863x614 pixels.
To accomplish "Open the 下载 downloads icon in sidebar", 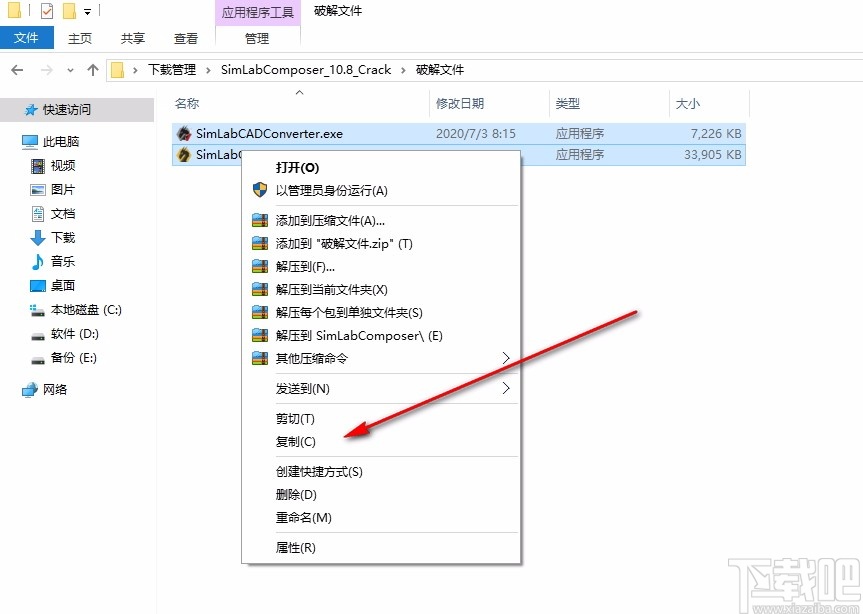I will [38, 238].
